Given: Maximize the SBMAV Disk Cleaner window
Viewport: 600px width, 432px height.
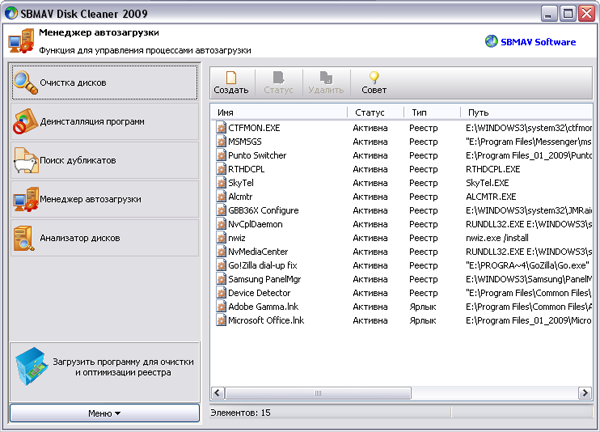Looking at the screenshot, I should (568, 13).
